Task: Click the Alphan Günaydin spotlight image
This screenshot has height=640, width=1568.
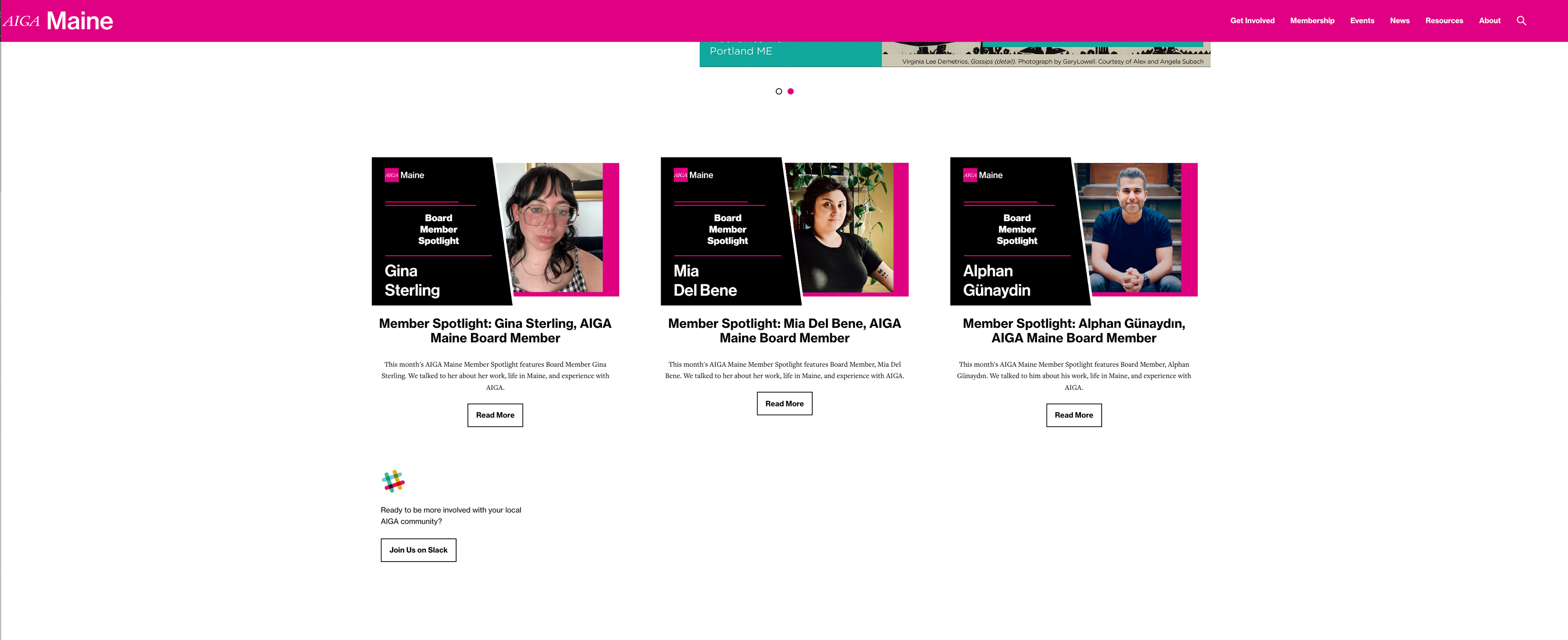Action: point(1074,231)
